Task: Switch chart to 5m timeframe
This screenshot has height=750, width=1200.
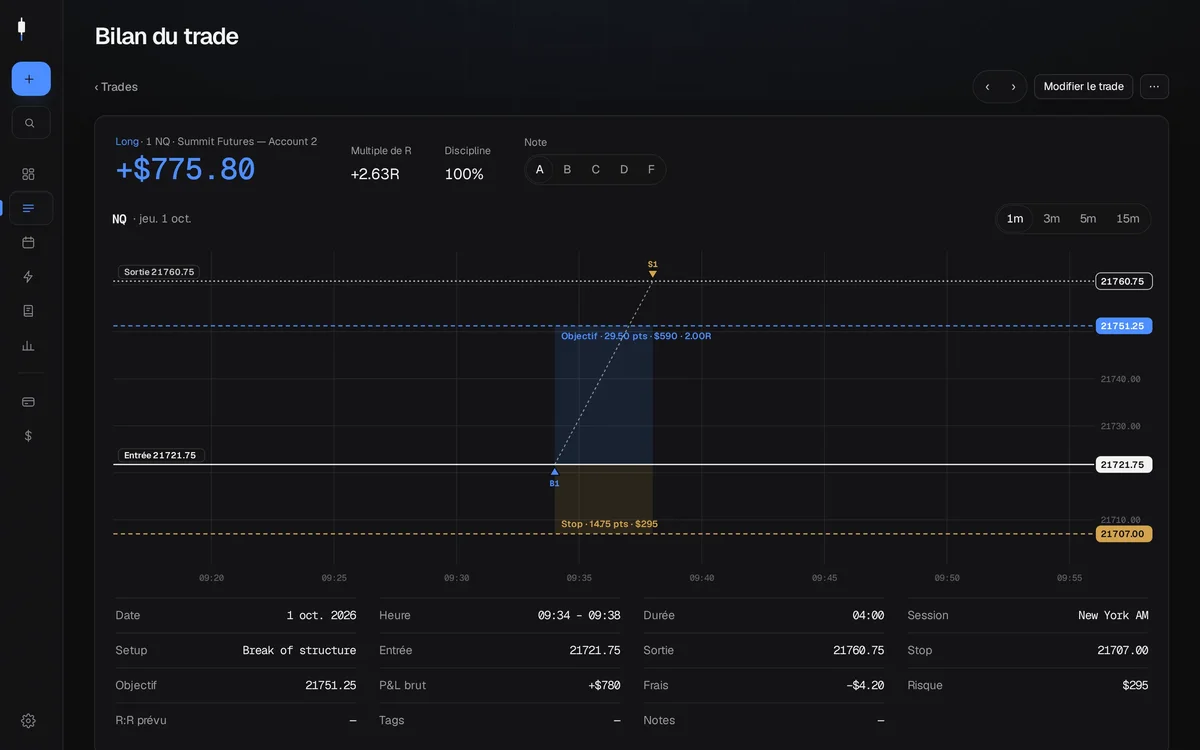Action: [x=1088, y=219]
